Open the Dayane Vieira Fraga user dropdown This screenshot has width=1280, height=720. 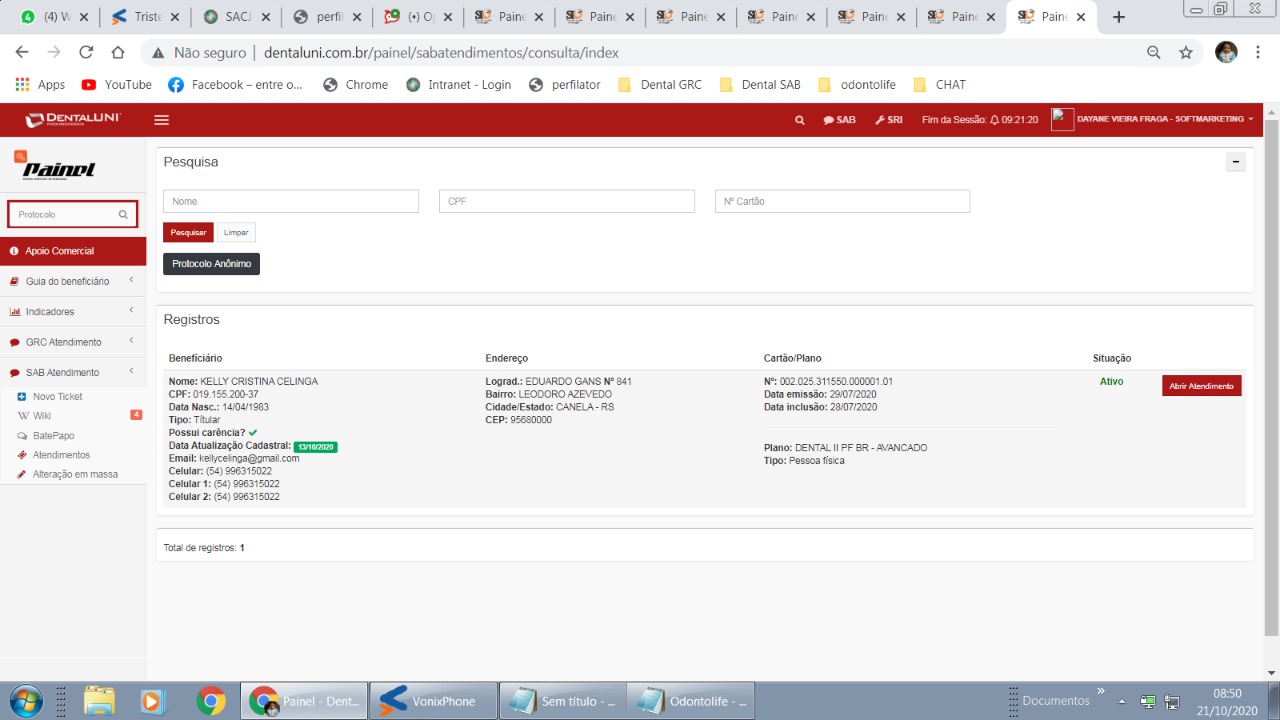coord(1153,120)
